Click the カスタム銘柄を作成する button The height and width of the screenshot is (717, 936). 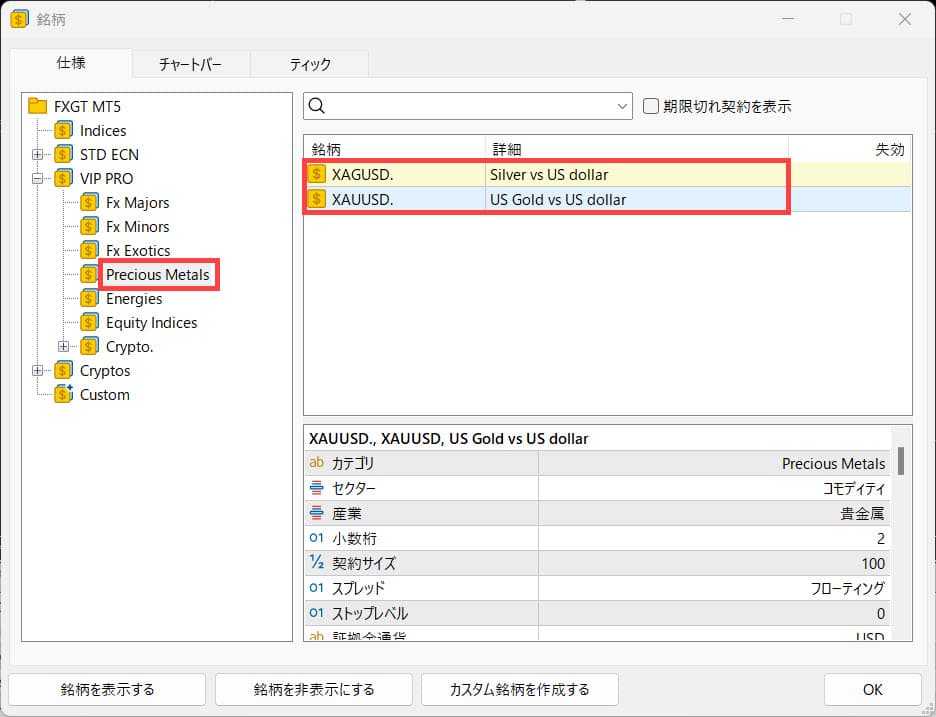(x=519, y=689)
